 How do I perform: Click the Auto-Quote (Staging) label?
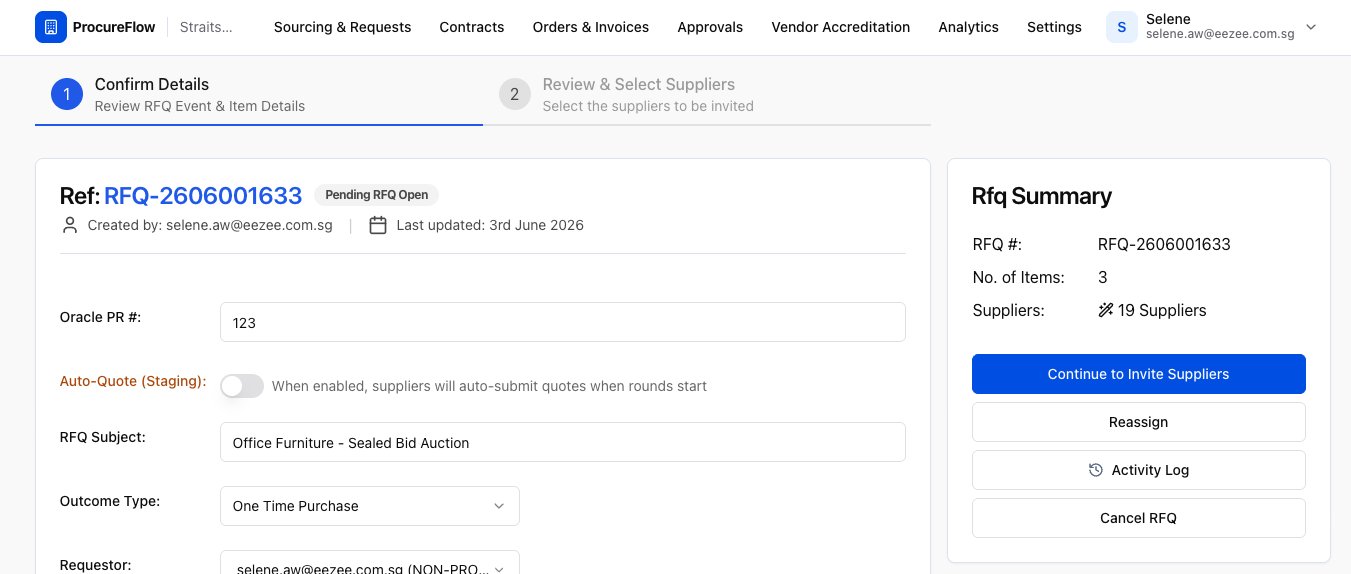coord(133,381)
